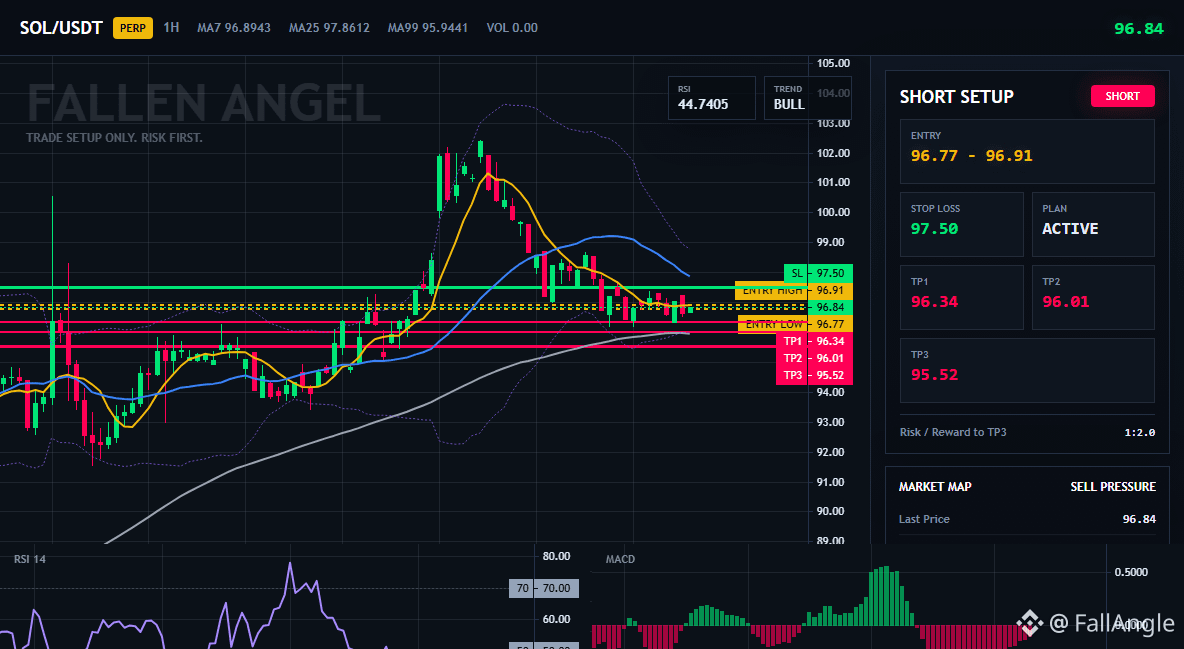Click the TRADE SETUP ONLY. RISK FIRST. text
The image size is (1184, 649).
coord(114,138)
